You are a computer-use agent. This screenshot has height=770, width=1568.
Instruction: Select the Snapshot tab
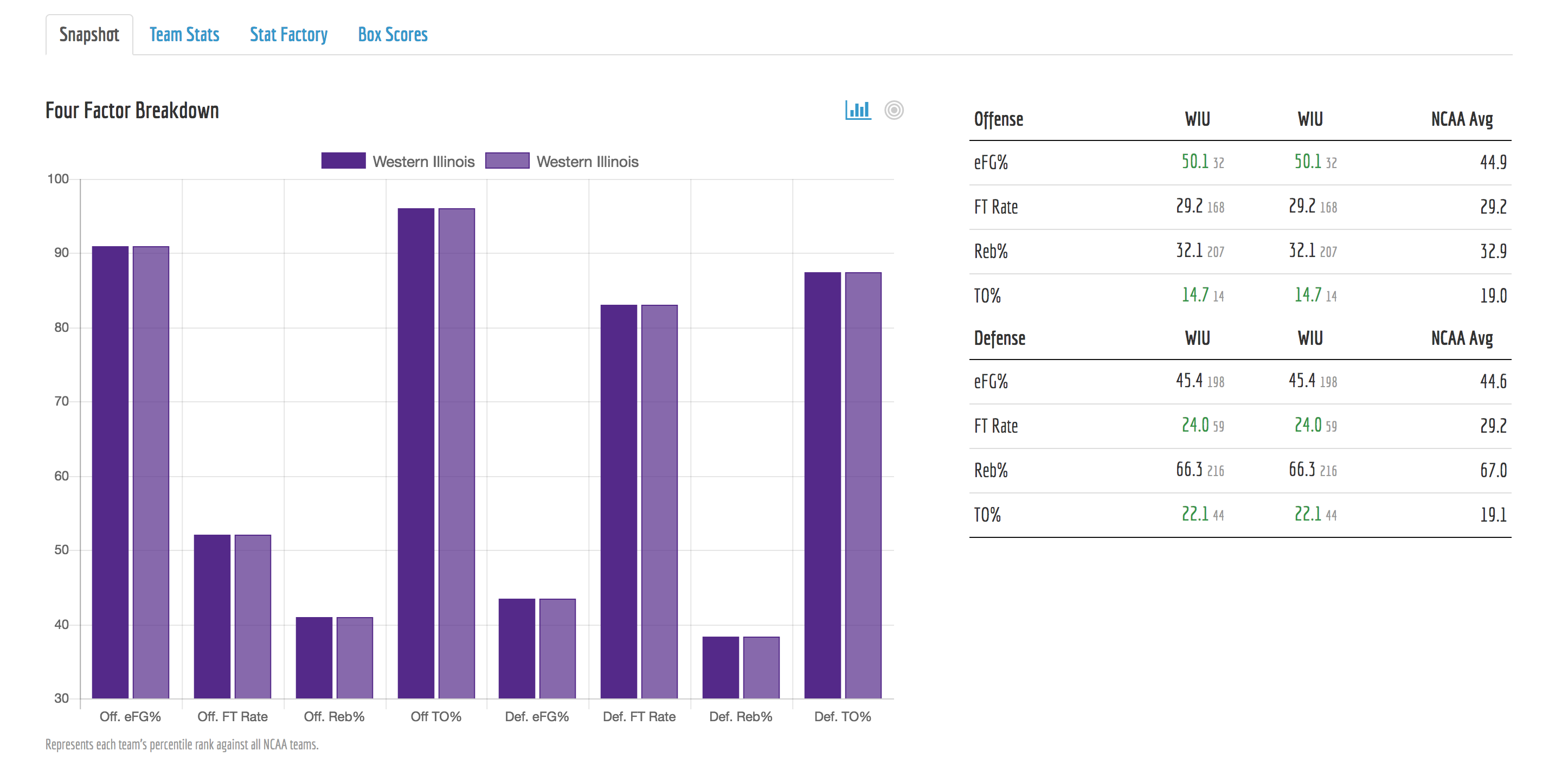89,35
